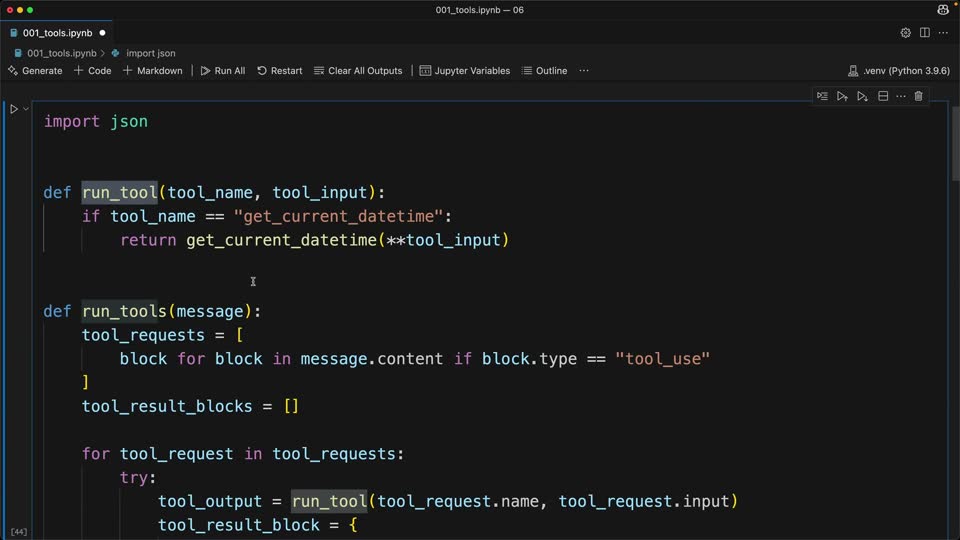Image resolution: width=960 pixels, height=540 pixels.
Task: Execute above cells icon
Action: [x=842, y=96]
